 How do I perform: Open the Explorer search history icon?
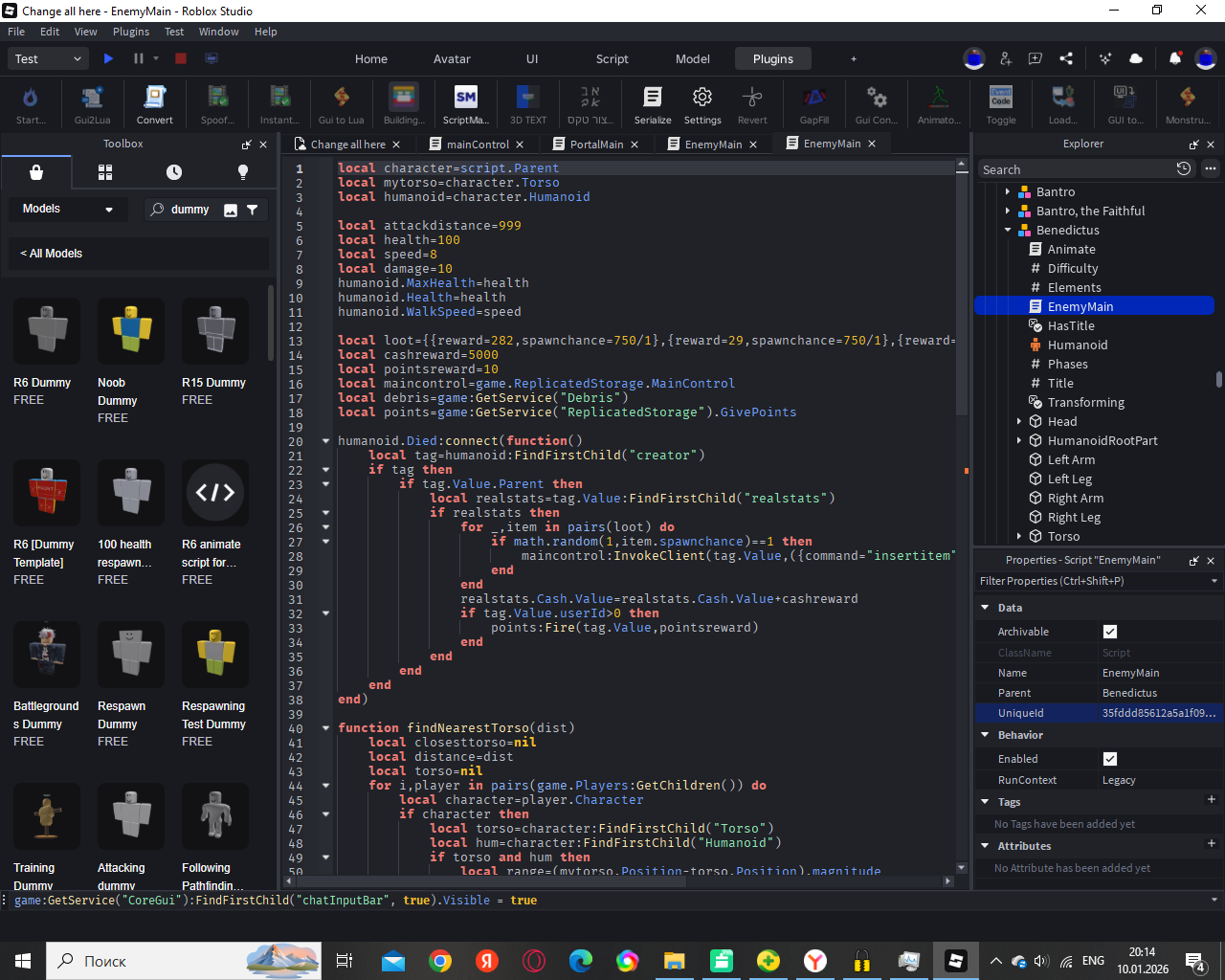coord(1184,168)
